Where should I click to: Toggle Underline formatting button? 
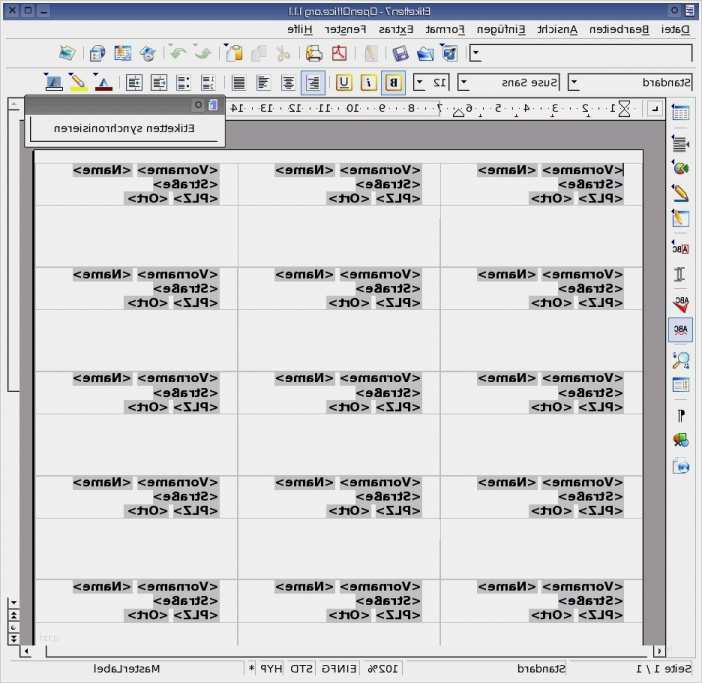[344, 83]
